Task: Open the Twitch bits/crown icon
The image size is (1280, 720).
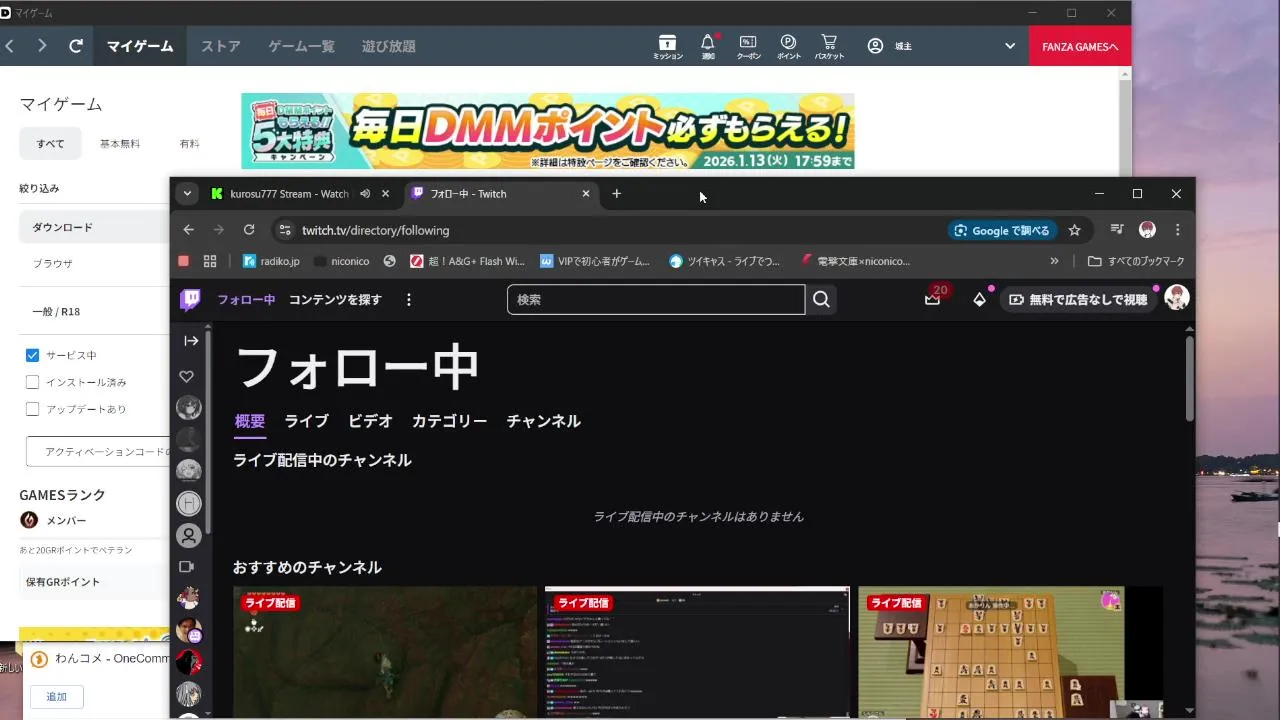Action: tap(979, 299)
